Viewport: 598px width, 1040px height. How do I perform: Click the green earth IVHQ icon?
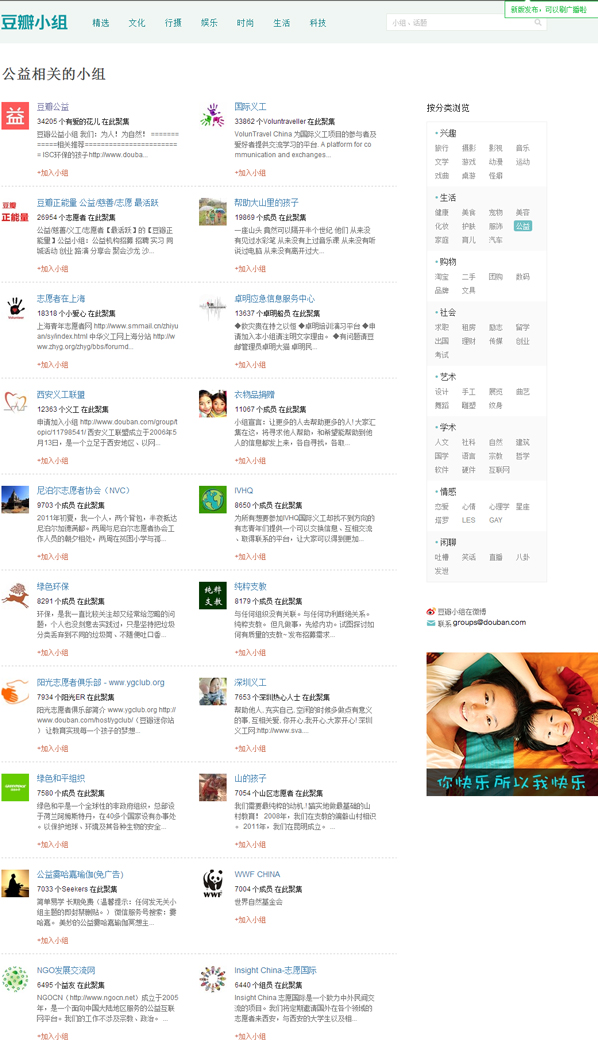point(212,499)
